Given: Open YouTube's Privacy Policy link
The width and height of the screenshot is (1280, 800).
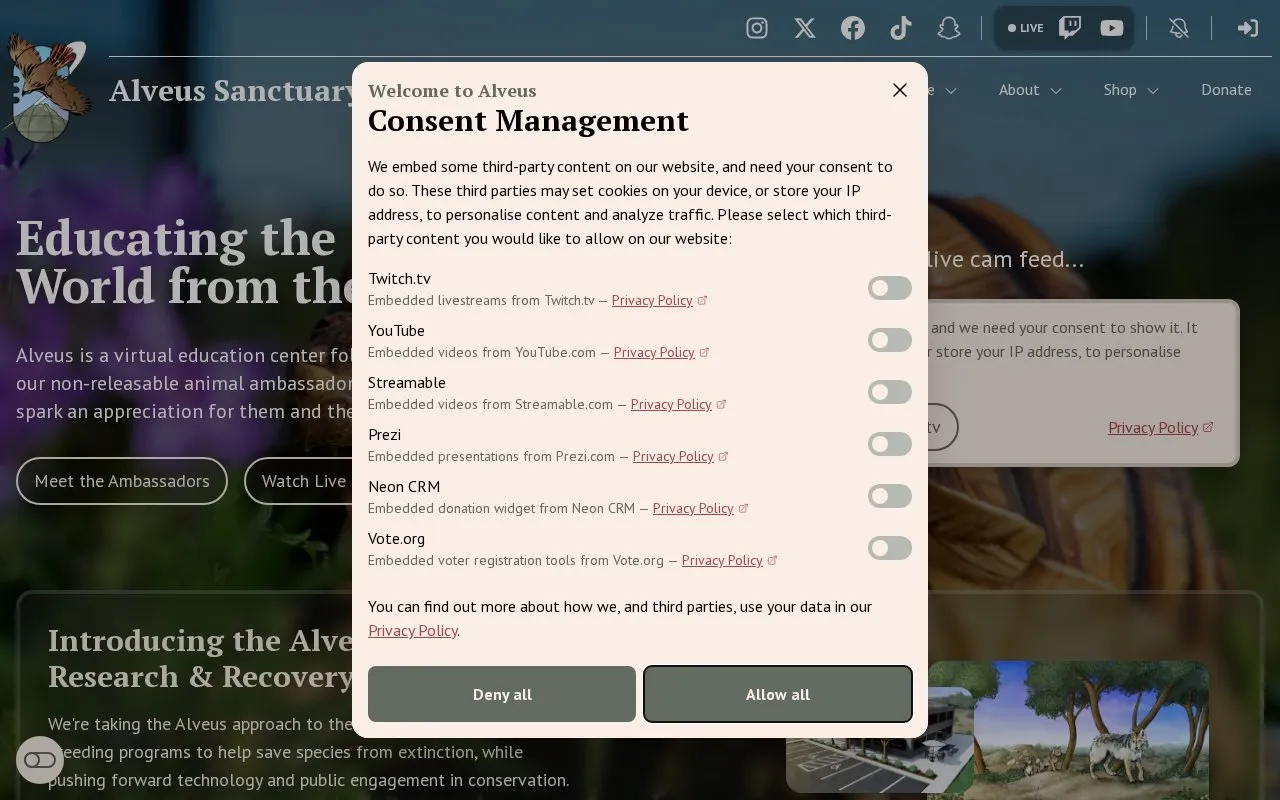Looking at the screenshot, I should [654, 352].
